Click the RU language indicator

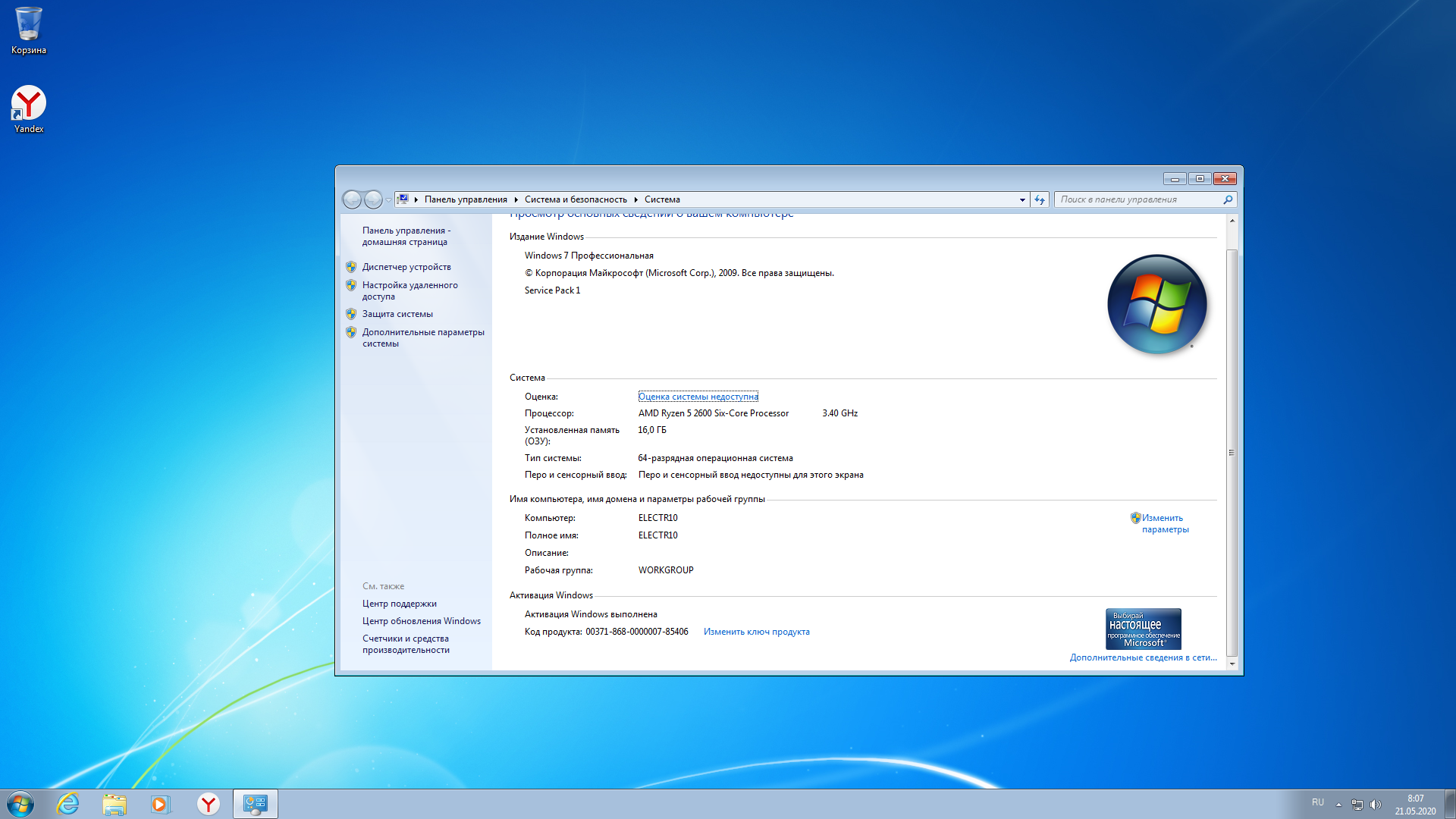click(x=1318, y=802)
